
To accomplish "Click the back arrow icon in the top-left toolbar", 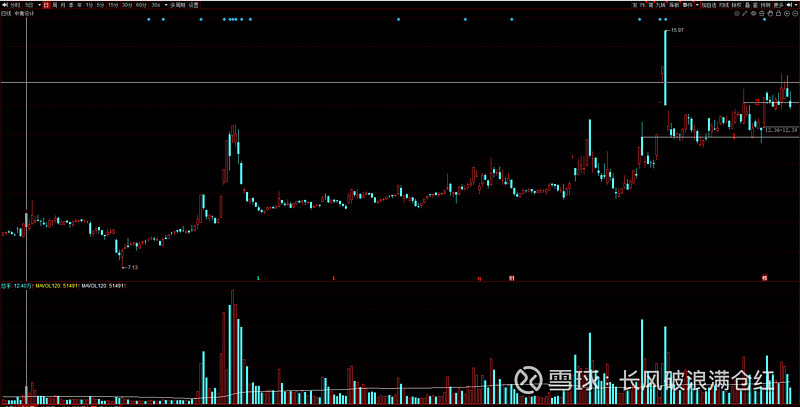I will (5, 5).
